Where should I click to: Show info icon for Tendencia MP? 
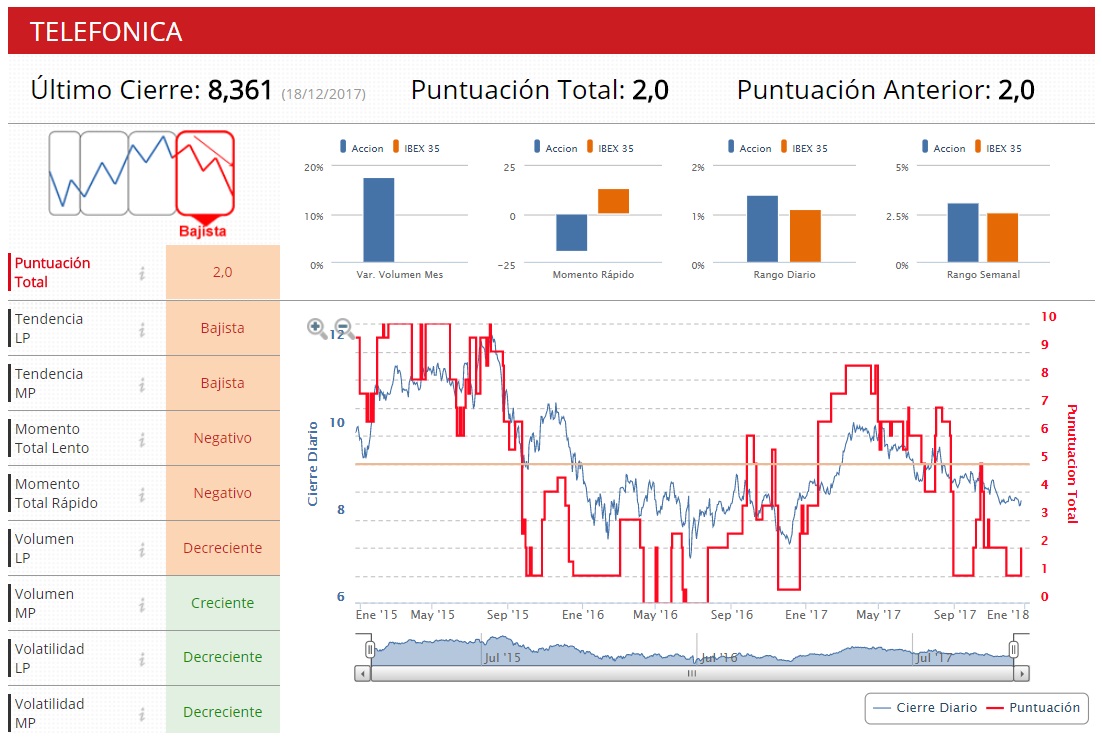click(x=142, y=384)
